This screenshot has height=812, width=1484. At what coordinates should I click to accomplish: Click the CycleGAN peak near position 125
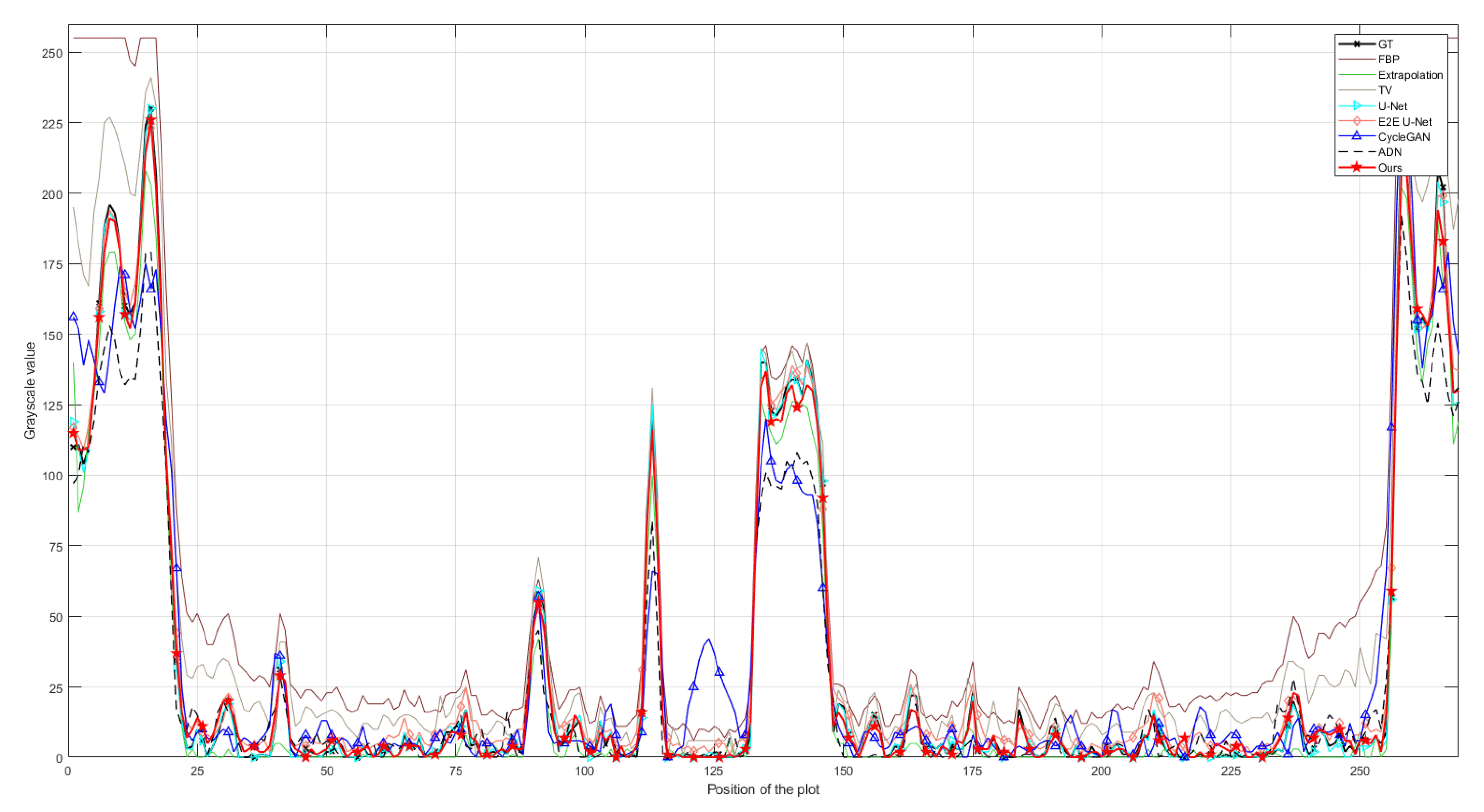pos(708,639)
